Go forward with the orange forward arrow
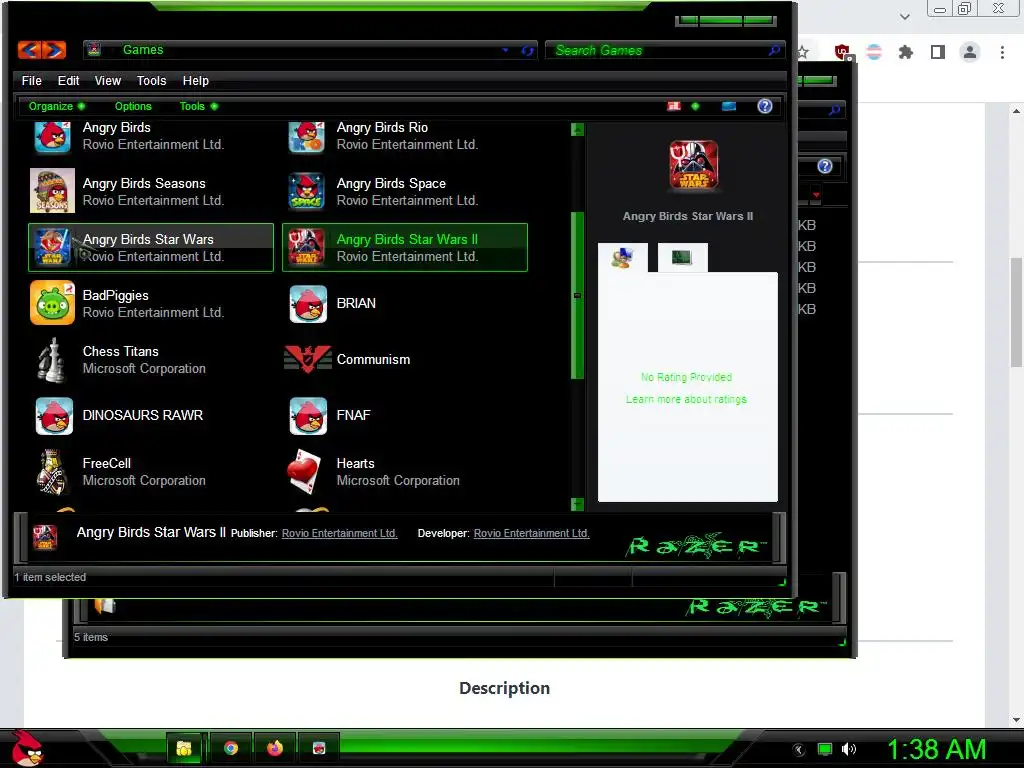 coord(54,50)
